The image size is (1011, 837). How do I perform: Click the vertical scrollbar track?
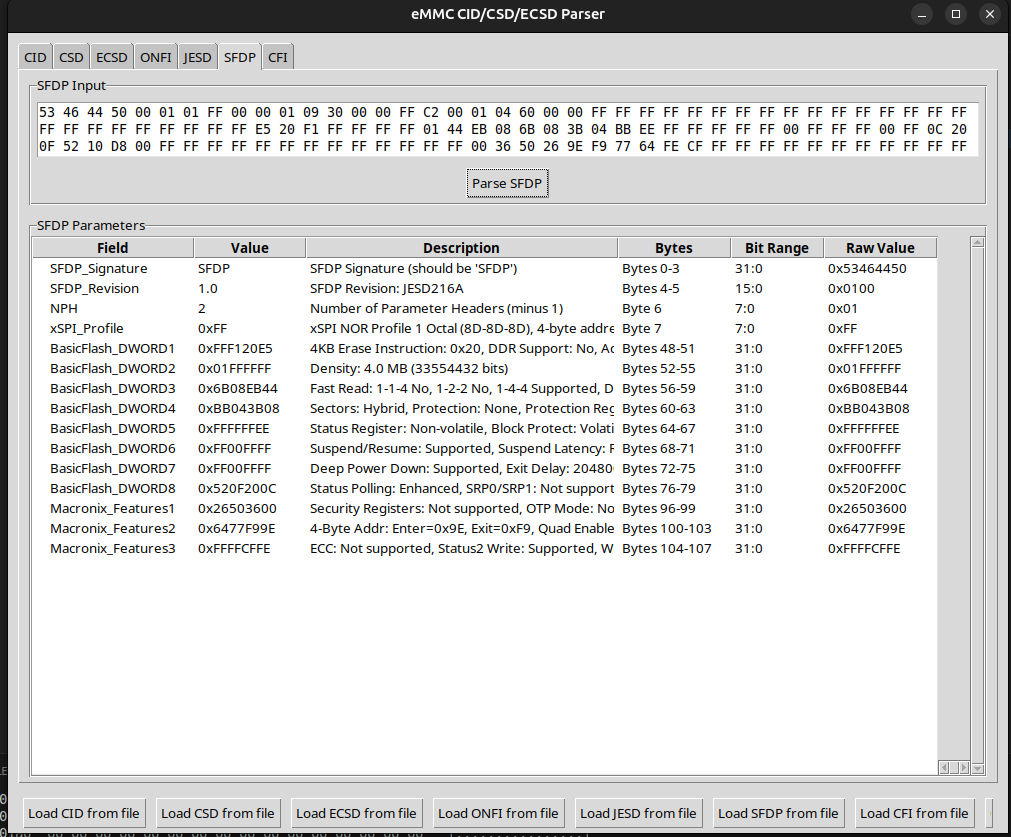click(977, 505)
